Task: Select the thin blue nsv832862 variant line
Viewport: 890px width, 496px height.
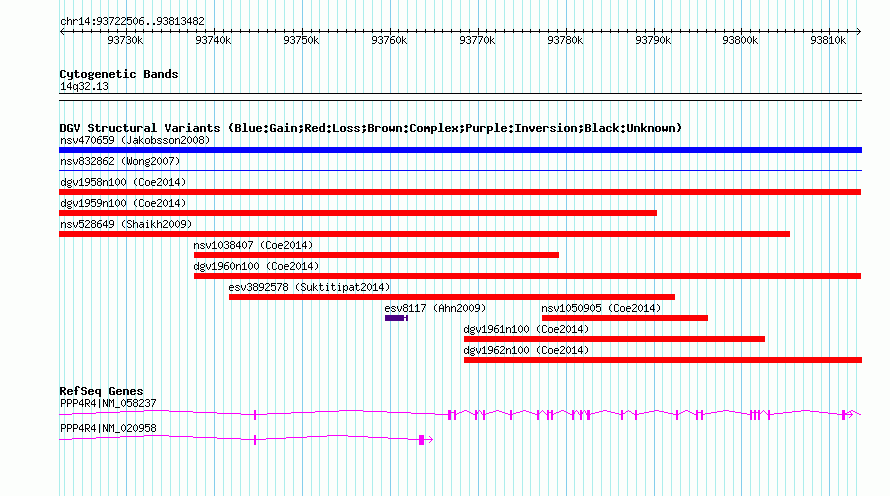Action: click(x=460, y=170)
